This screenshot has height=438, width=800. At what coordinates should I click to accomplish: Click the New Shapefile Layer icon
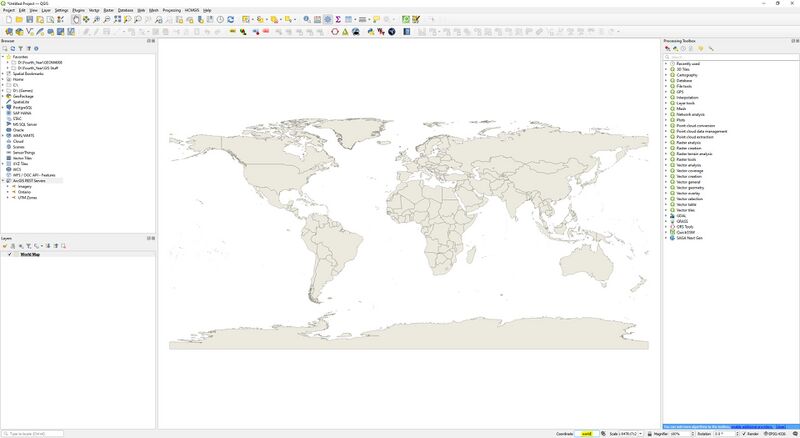pos(30,32)
